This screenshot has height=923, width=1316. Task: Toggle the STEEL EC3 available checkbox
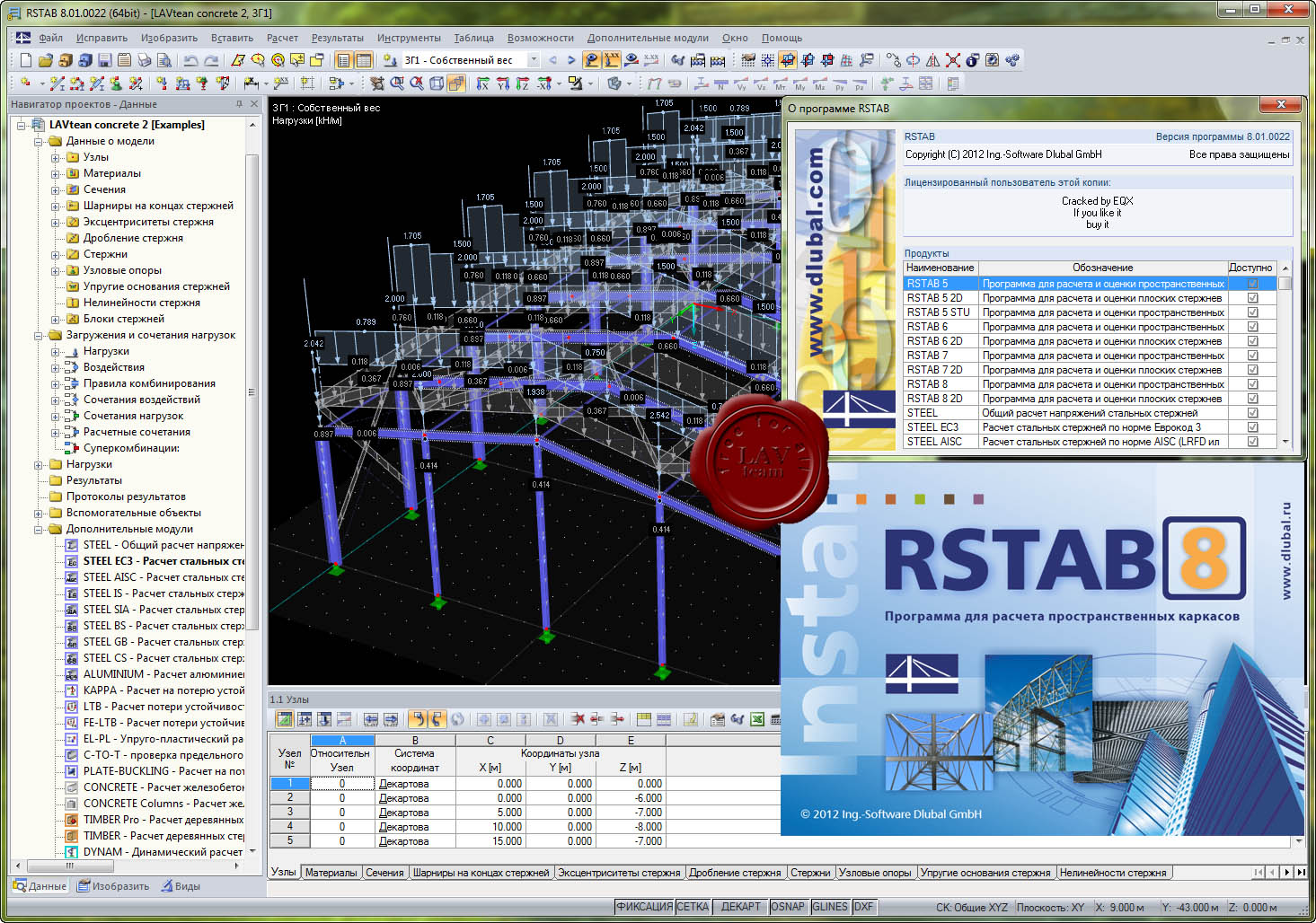[1253, 427]
